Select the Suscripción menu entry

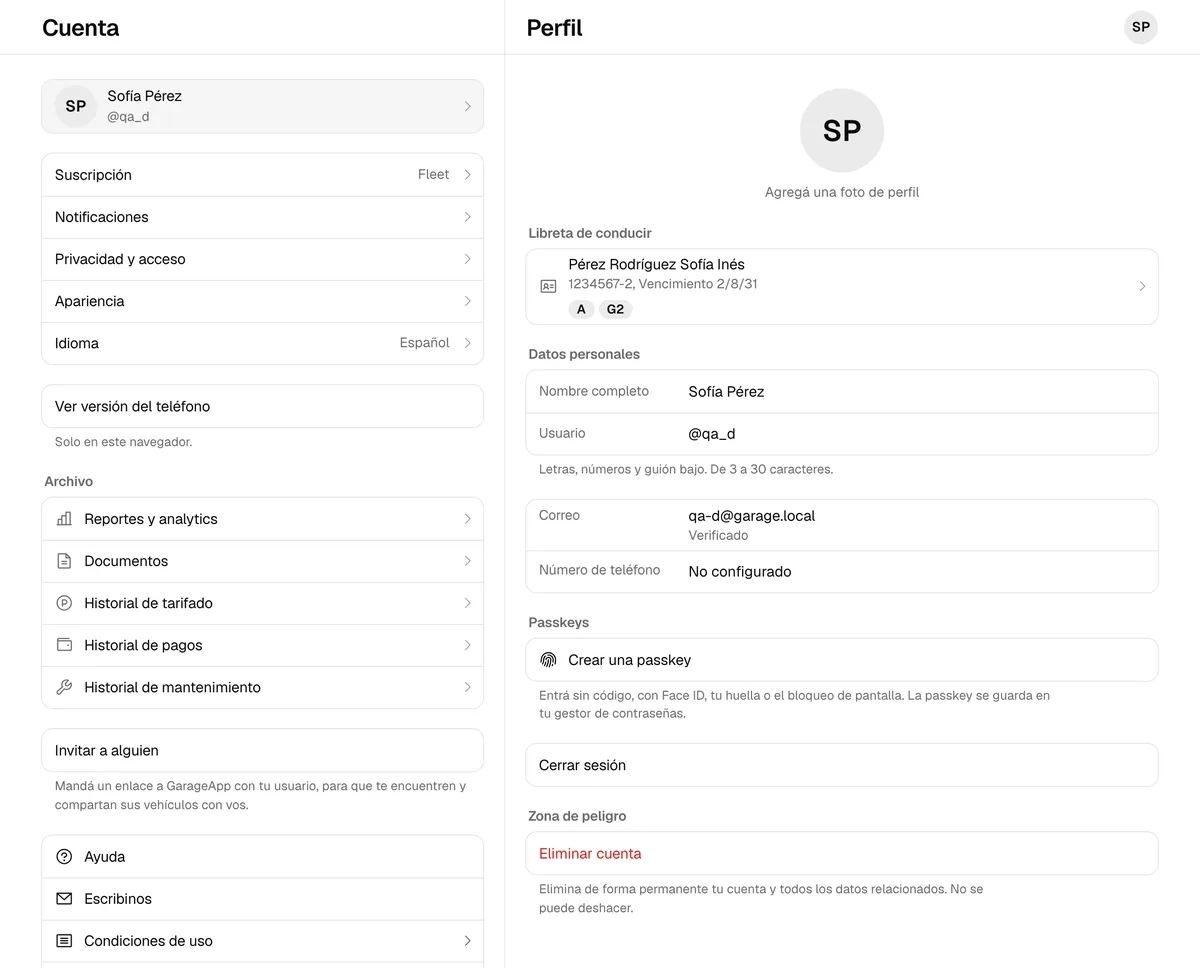262,175
